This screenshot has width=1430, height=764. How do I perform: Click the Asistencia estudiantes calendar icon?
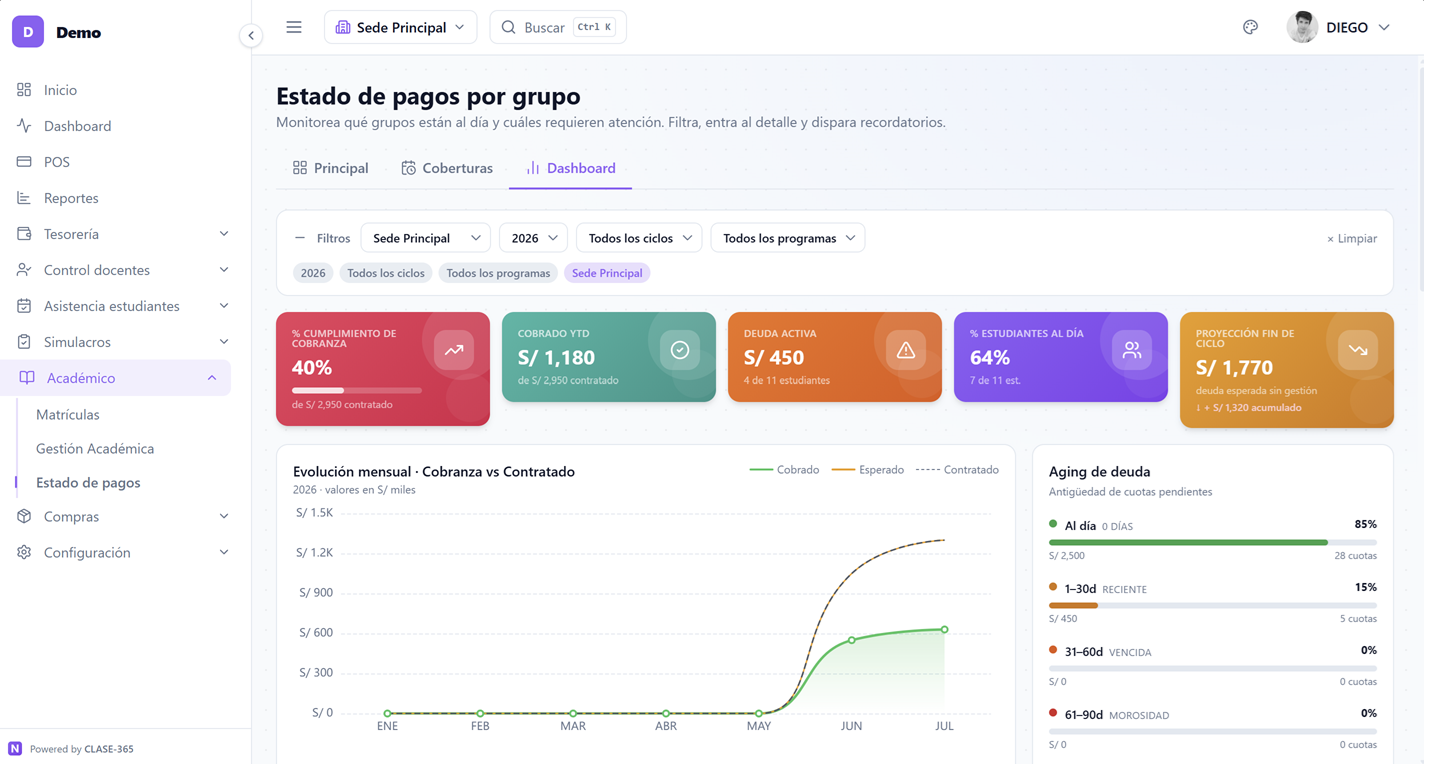(x=24, y=306)
